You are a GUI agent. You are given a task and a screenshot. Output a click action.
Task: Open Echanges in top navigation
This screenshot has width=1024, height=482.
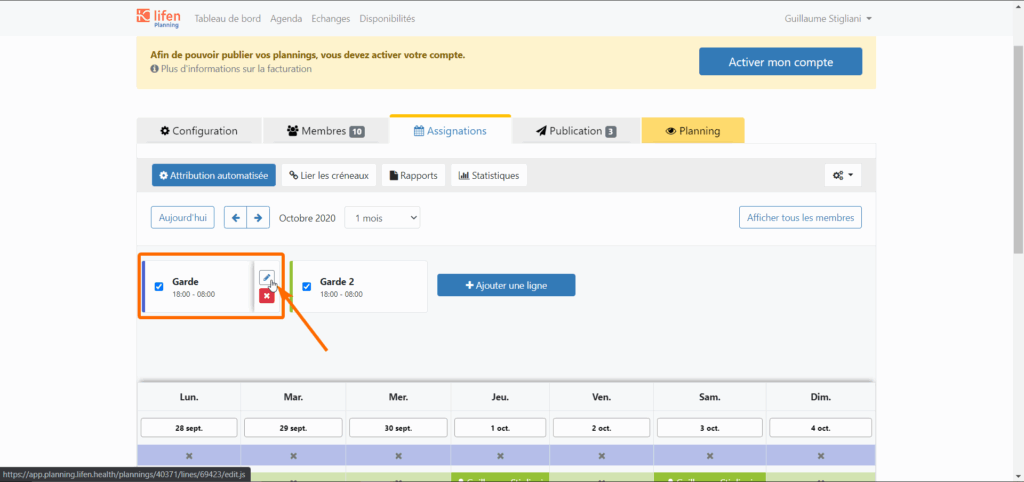pos(330,19)
